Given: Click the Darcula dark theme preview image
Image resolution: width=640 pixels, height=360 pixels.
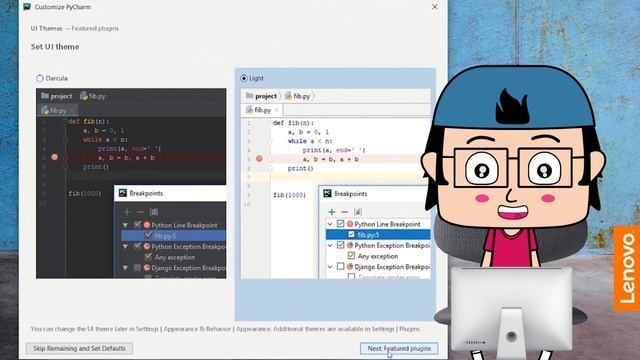Looking at the screenshot, I should tap(131, 183).
